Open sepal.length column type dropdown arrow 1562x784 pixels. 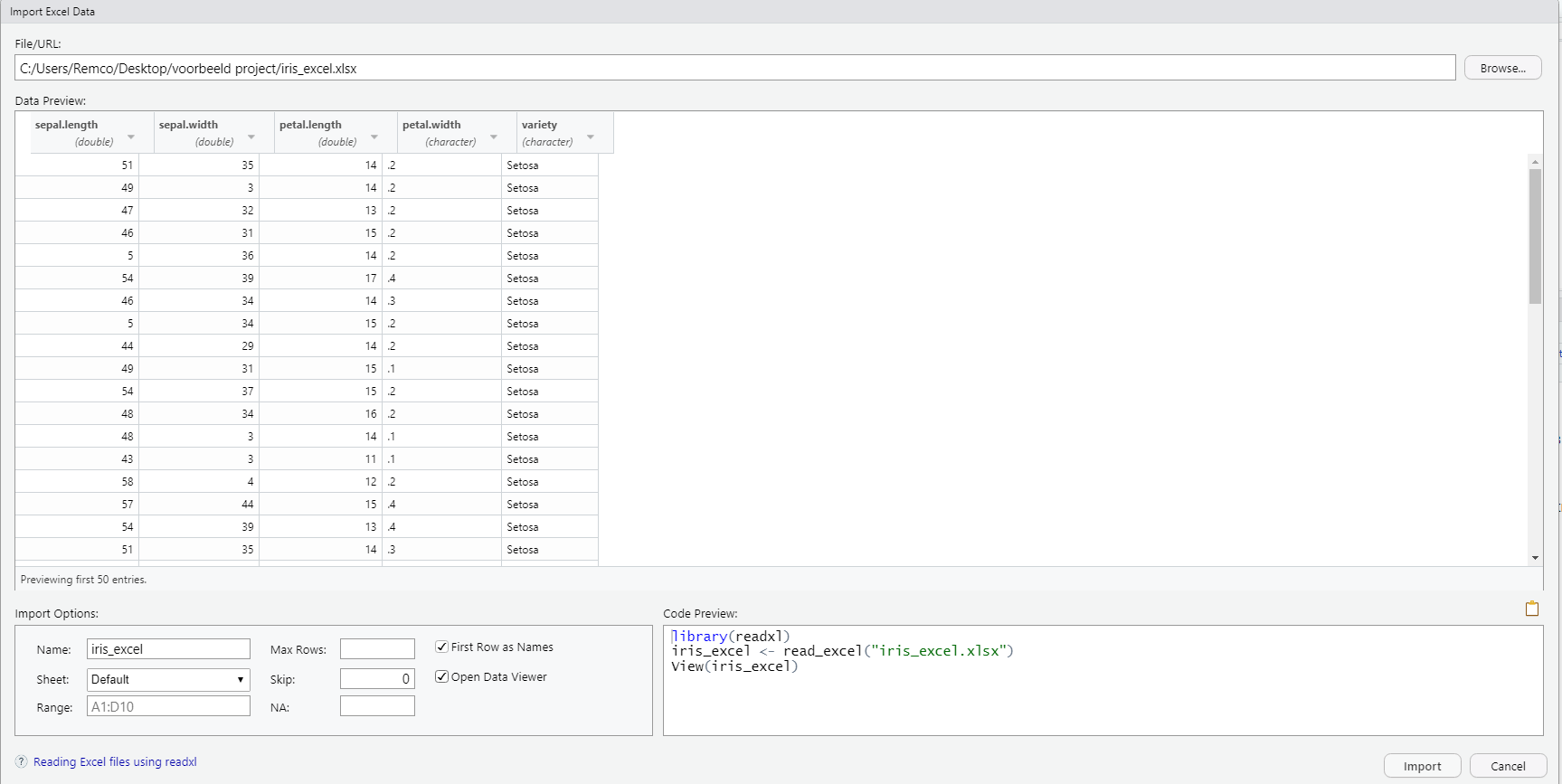click(x=131, y=137)
